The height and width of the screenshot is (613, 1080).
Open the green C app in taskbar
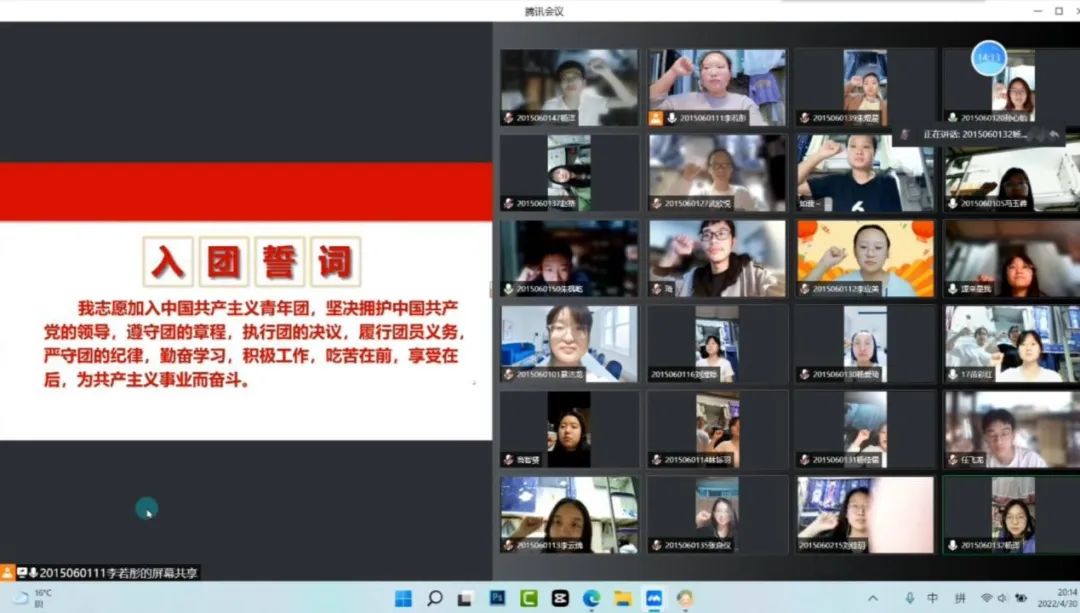[529, 598]
